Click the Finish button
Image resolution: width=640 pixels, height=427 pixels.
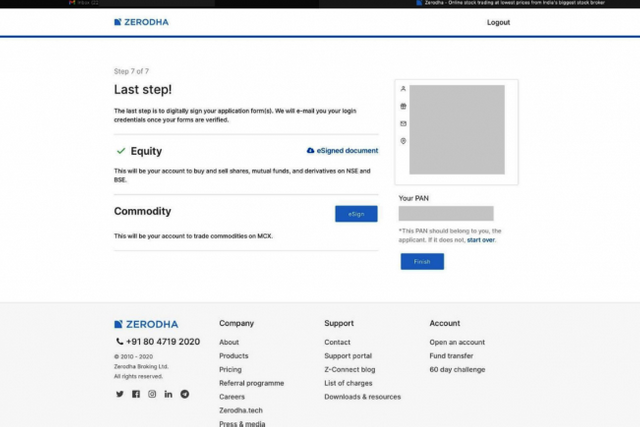[422, 262]
